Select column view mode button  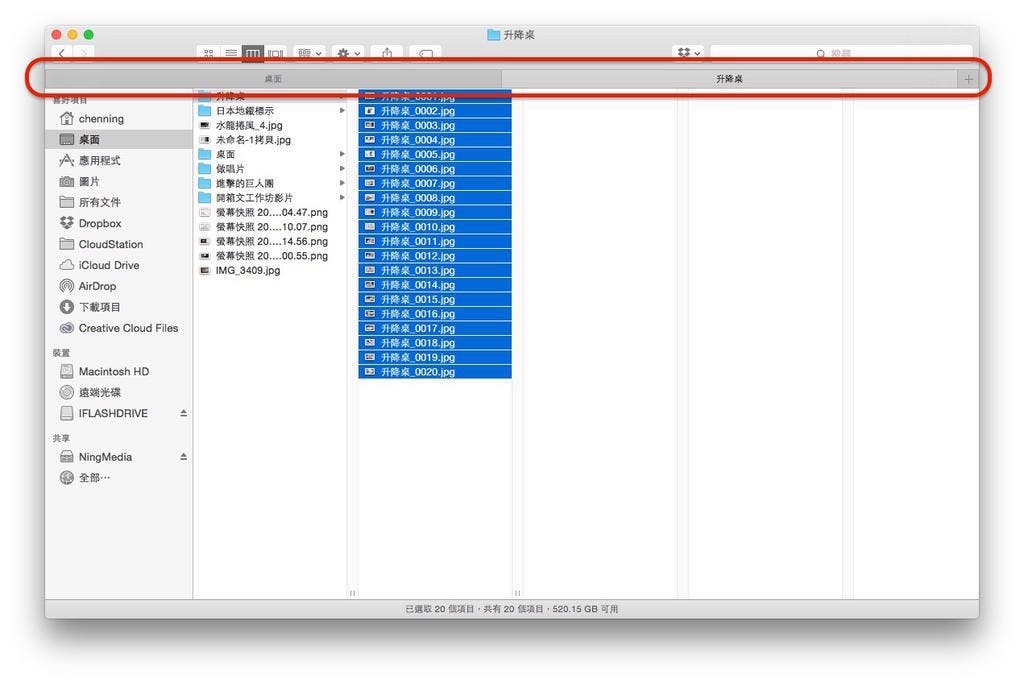pos(253,53)
